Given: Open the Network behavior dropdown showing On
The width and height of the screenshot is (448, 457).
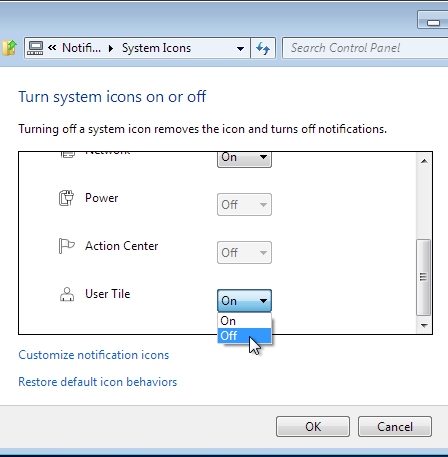Looking at the screenshot, I should (244, 159).
